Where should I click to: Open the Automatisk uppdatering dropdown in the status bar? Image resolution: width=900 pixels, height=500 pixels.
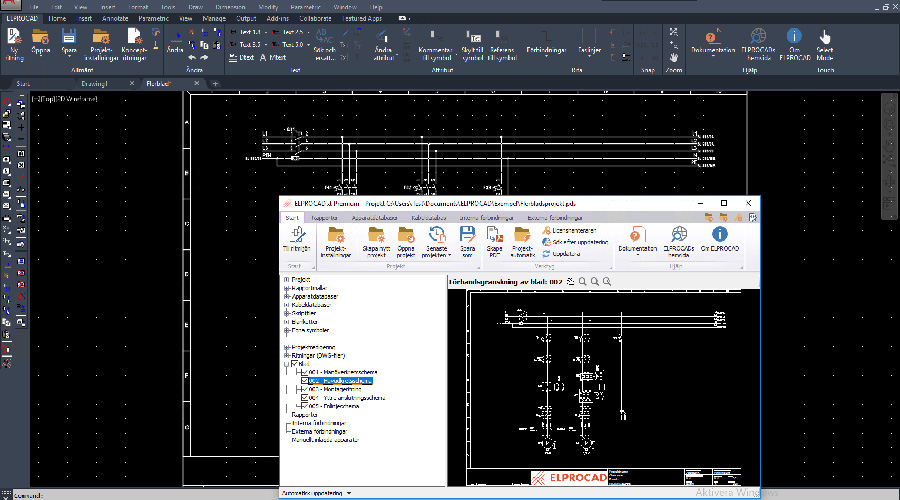click(x=348, y=493)
